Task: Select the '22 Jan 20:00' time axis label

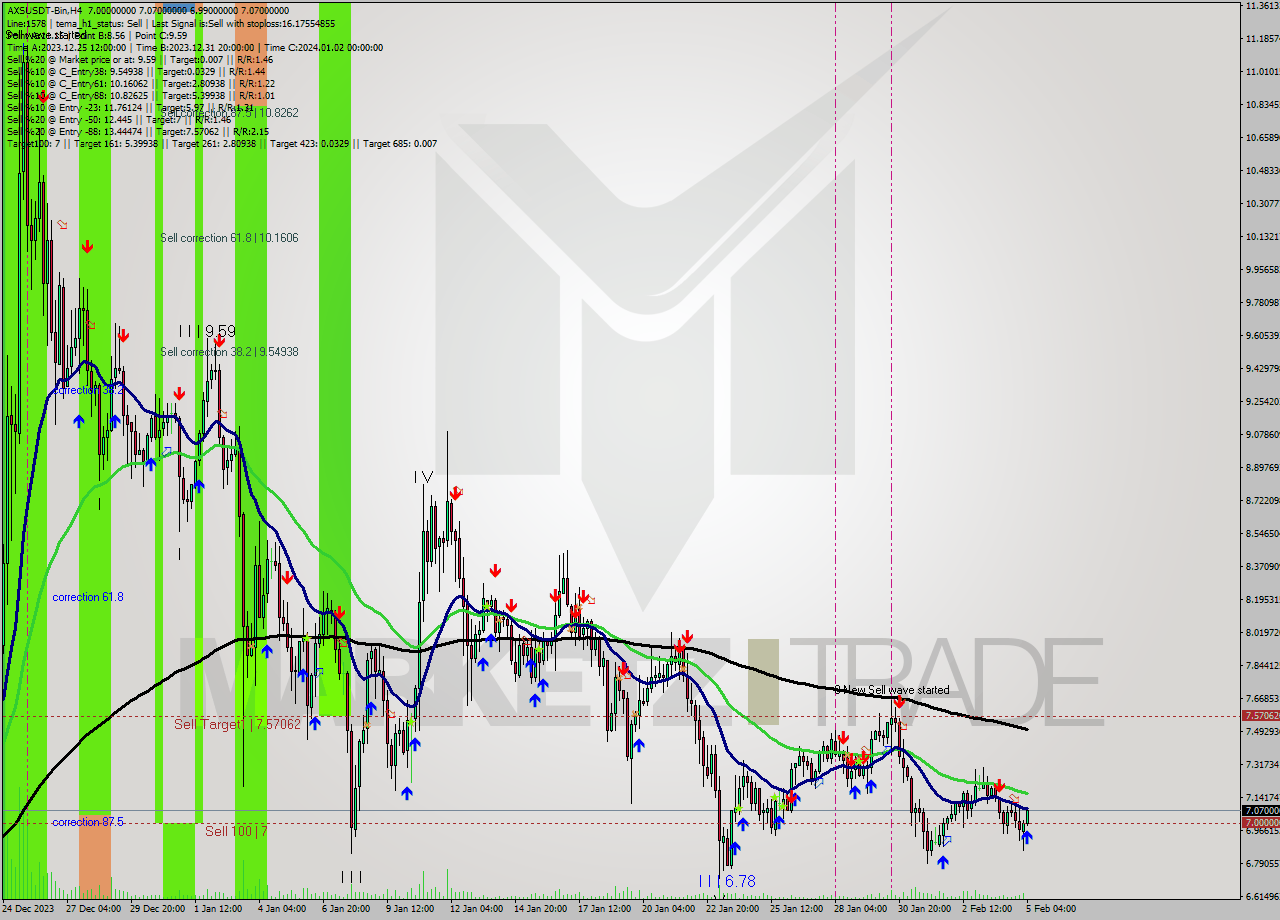Action: pos(733,909)
